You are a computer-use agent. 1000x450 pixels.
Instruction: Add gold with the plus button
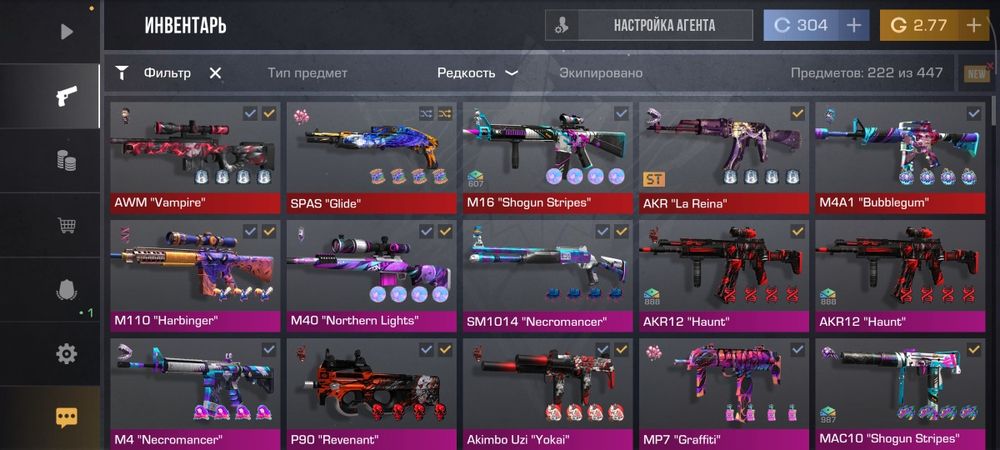[x=974, y=25]
